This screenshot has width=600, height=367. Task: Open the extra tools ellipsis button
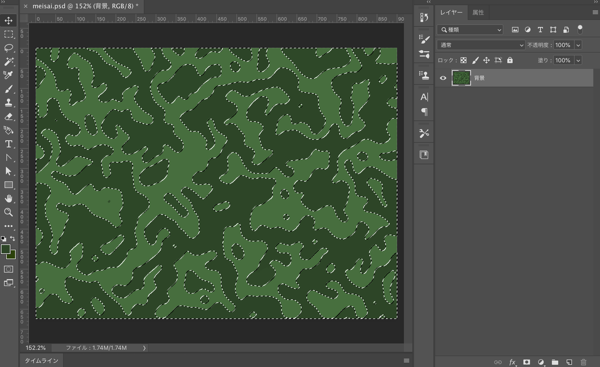point(8,226)
